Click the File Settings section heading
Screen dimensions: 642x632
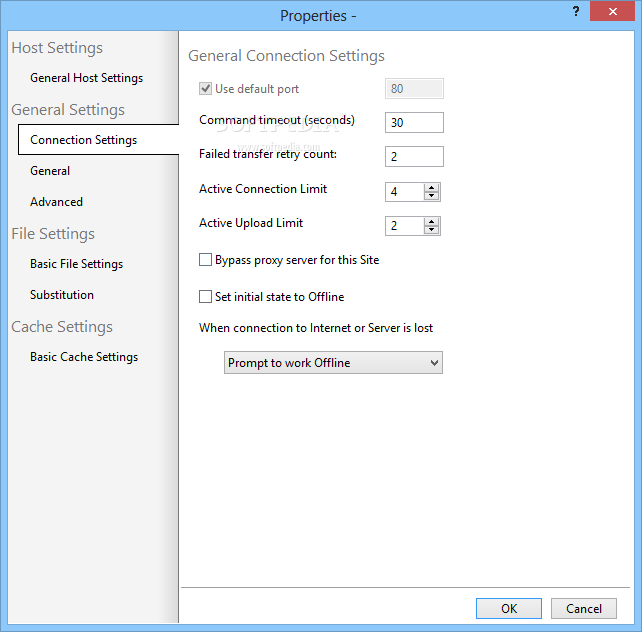[x=53, y=234]
